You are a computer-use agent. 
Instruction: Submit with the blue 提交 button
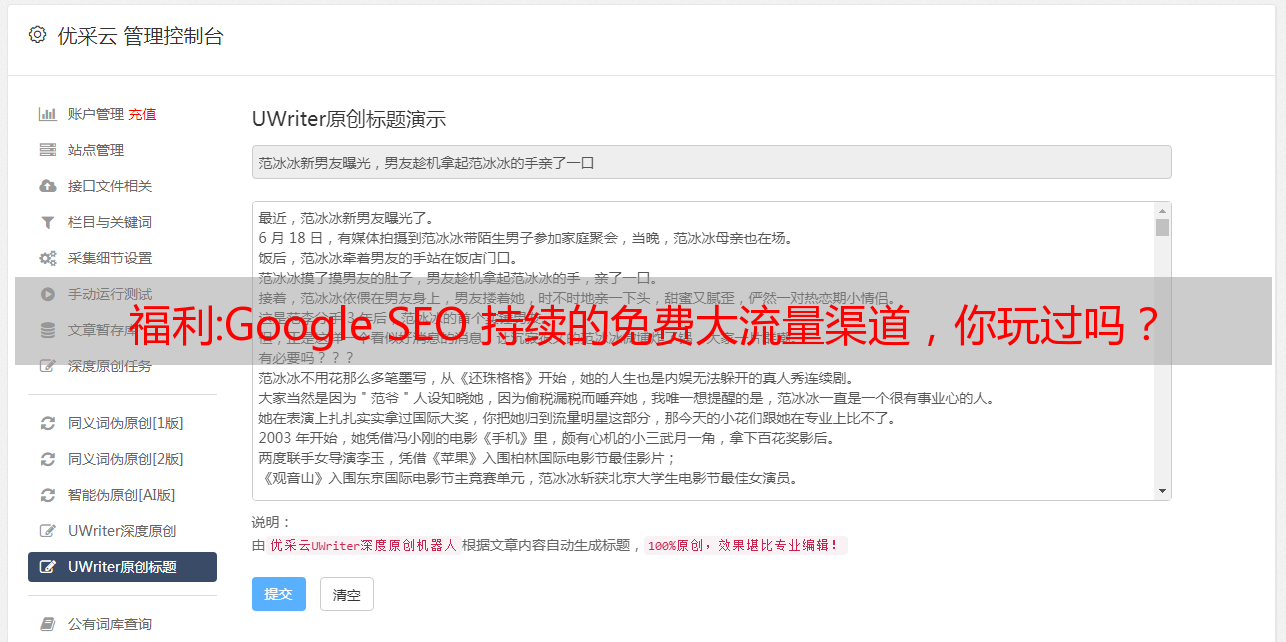[278, 594]
